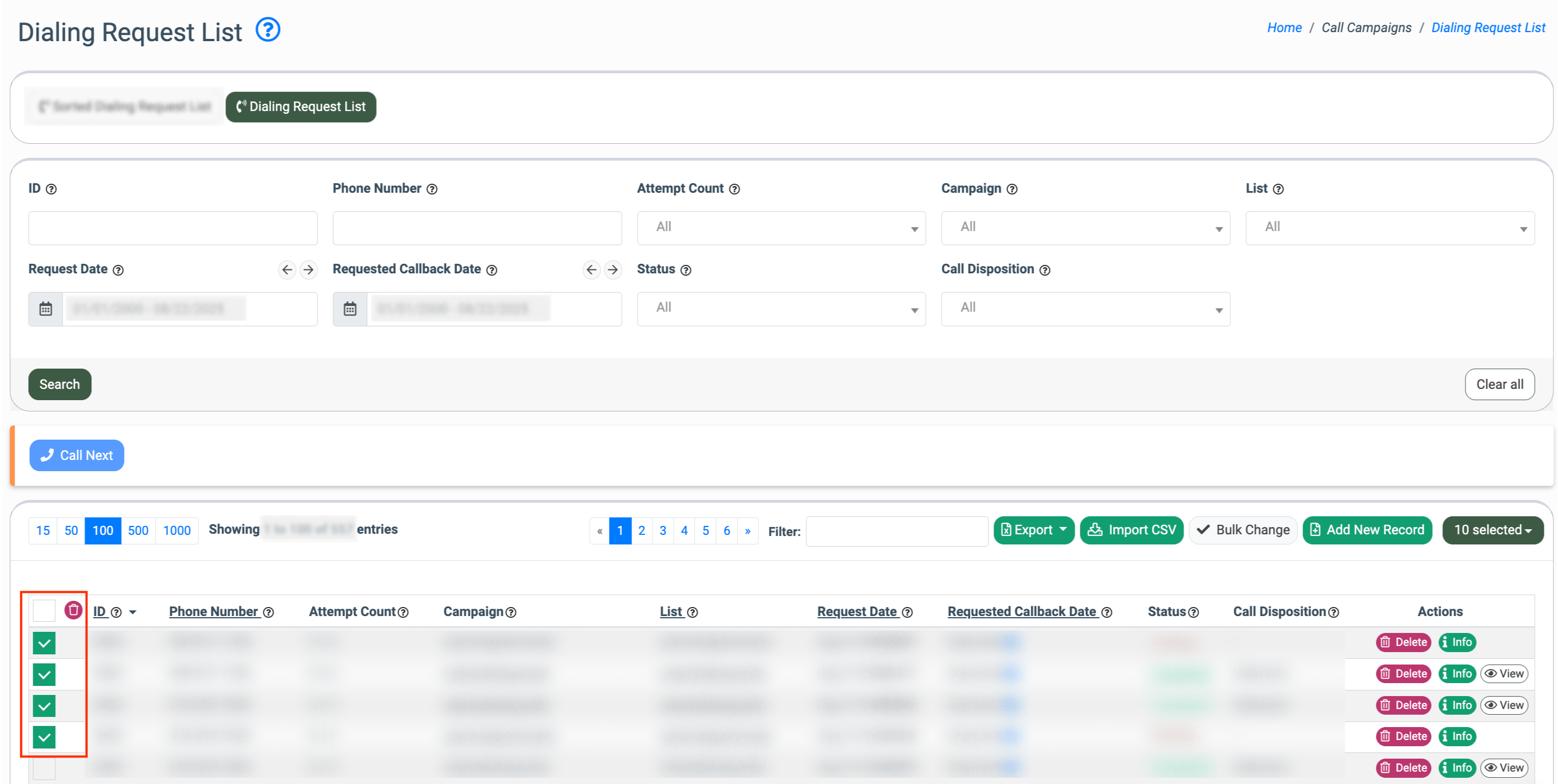The height and width of the screenshot is (784, 1558).
Task: Shift the Request Date range forward with right arrow
Action: 308,269
